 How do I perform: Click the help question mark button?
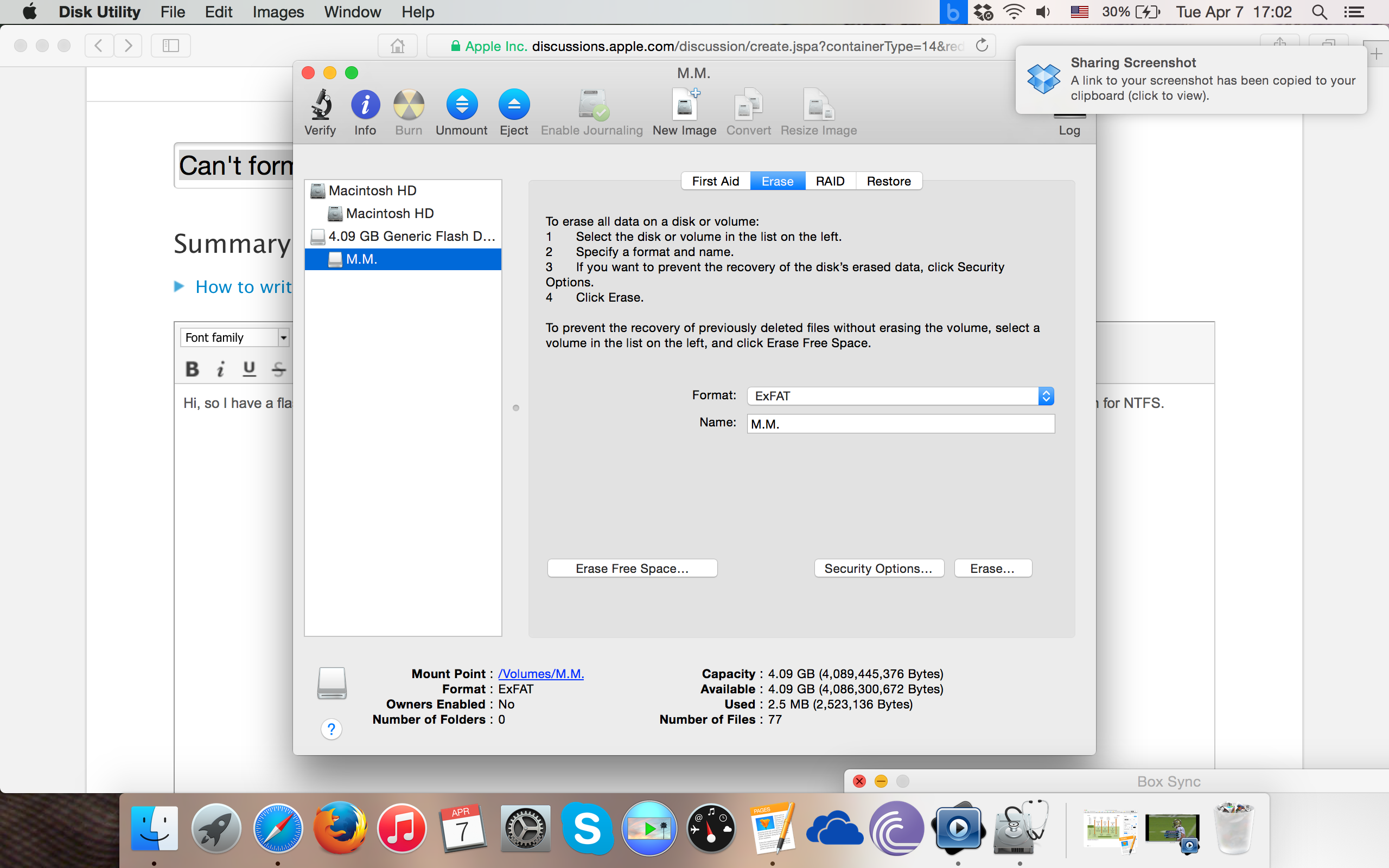click(x=331, y=729)
